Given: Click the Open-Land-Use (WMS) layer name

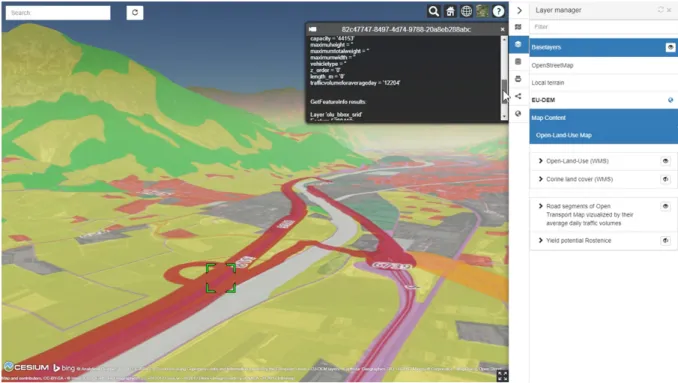Looking at the screenshot, I should [577, 161].
